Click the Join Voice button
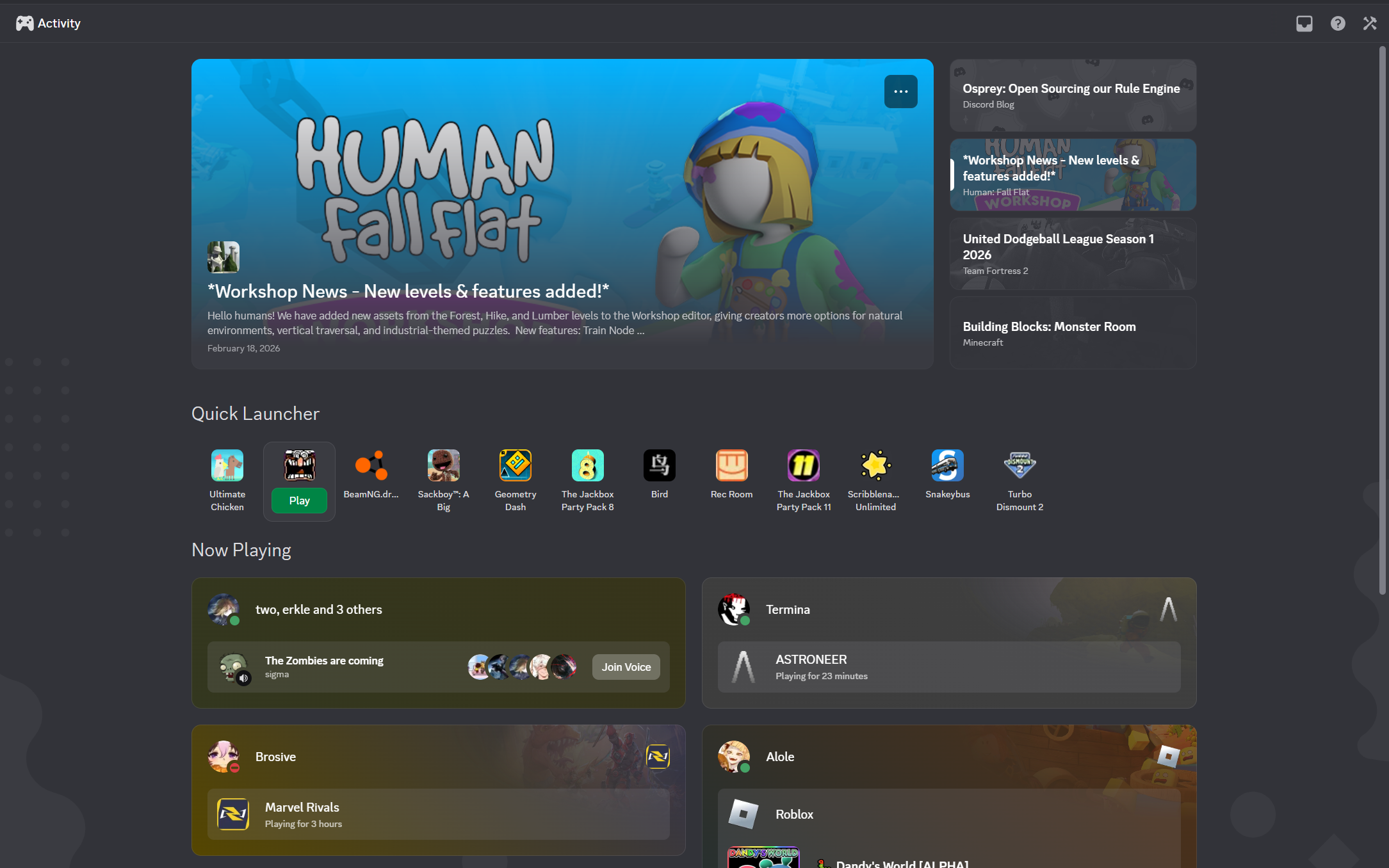1389x868 pixels. click(626, 667)
